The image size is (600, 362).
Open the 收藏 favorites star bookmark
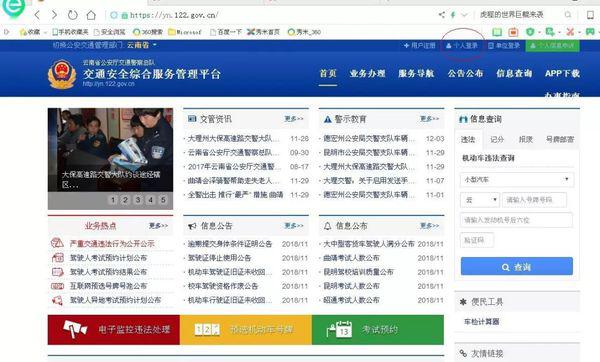point(30,32)
